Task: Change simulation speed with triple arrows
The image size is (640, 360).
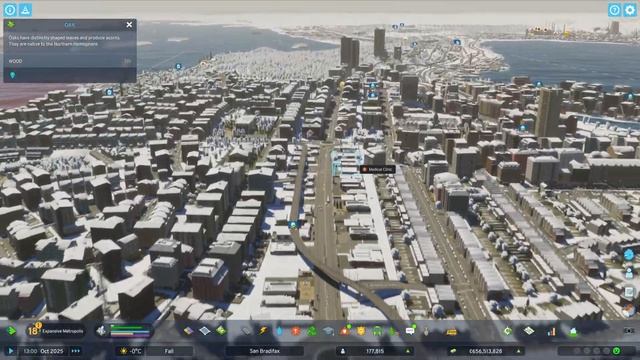Action: (x=76, y=351)
